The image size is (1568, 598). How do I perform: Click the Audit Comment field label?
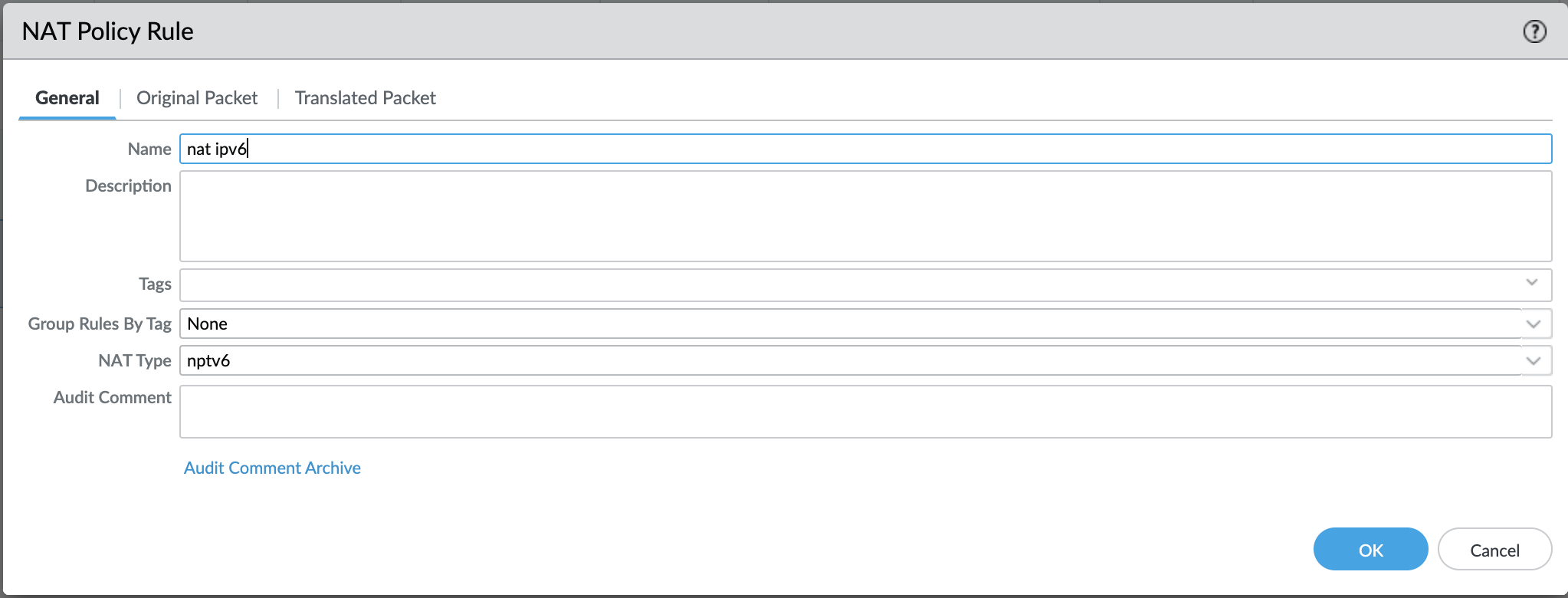point(112,397)
